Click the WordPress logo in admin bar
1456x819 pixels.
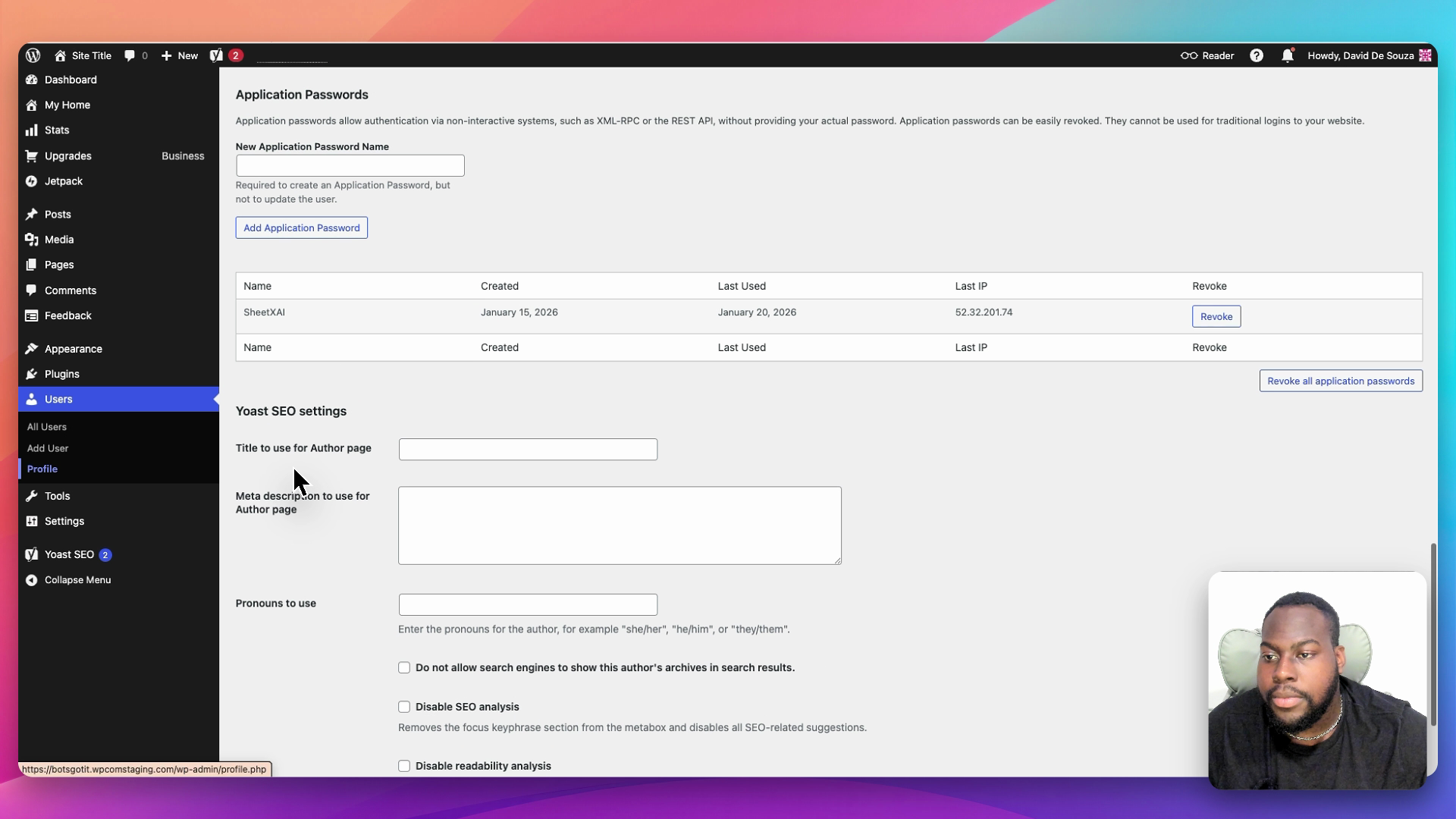[x=33, y=55]
